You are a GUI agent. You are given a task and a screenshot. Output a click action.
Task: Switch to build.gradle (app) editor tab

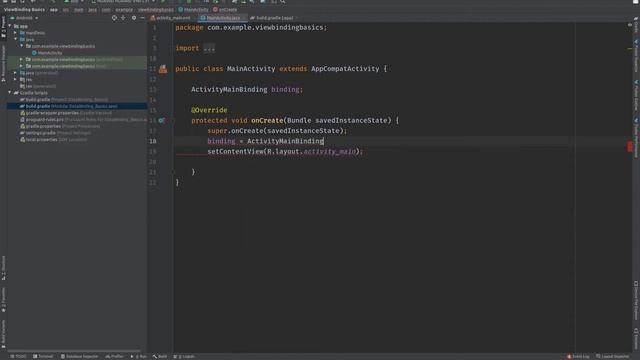(273, 18)
